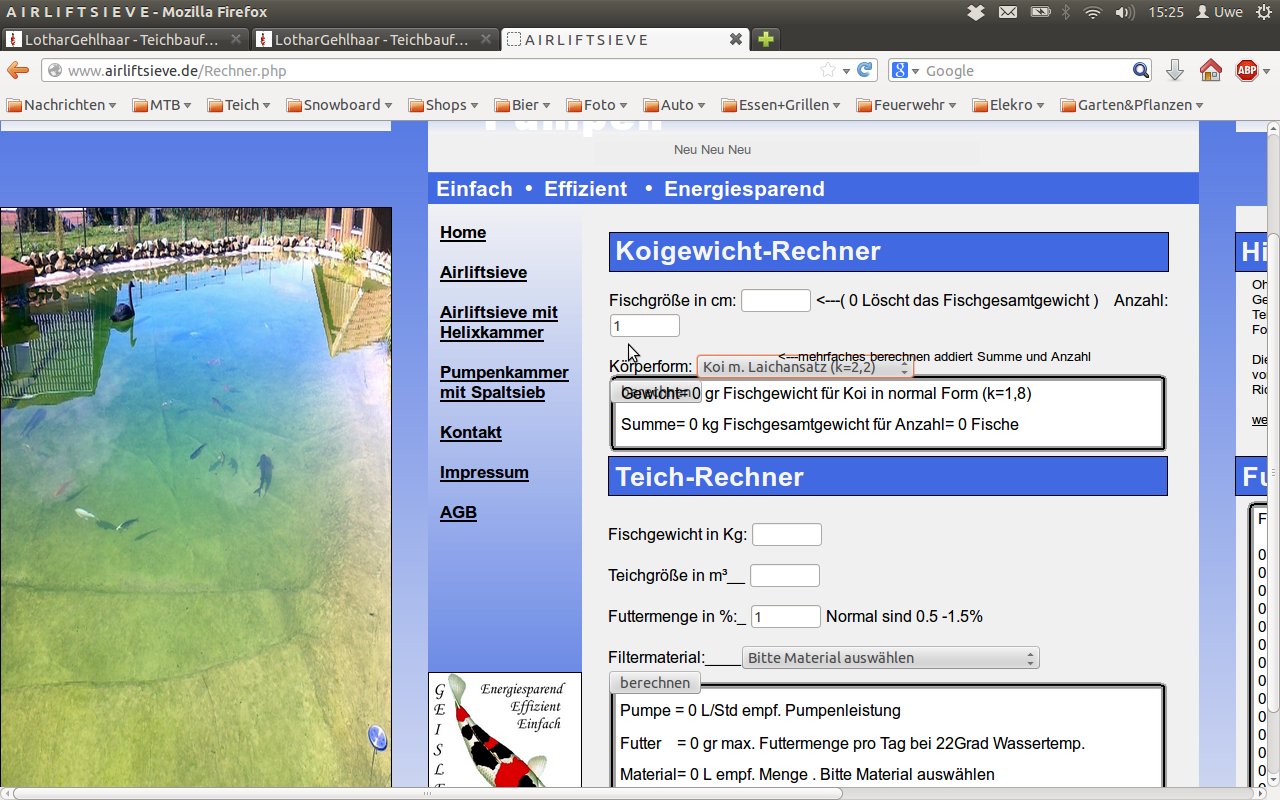
Task: Click the browser back arrow button
Action: 18,70
